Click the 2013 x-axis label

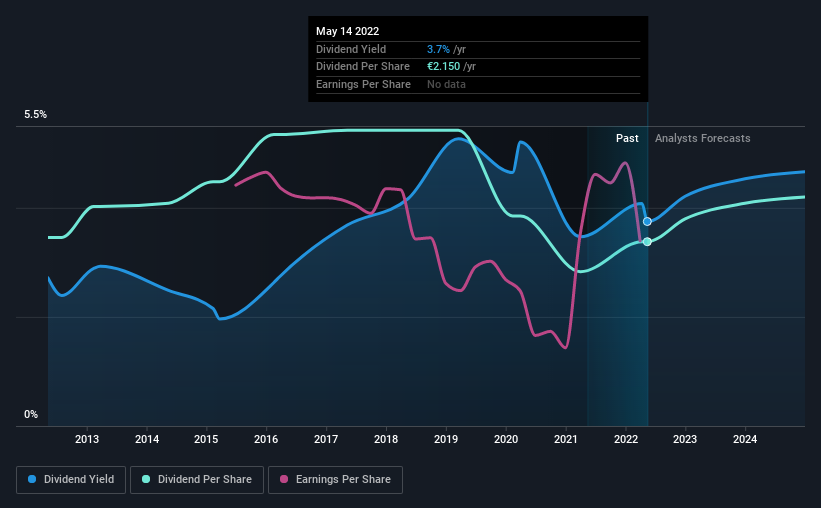(87, 439)
